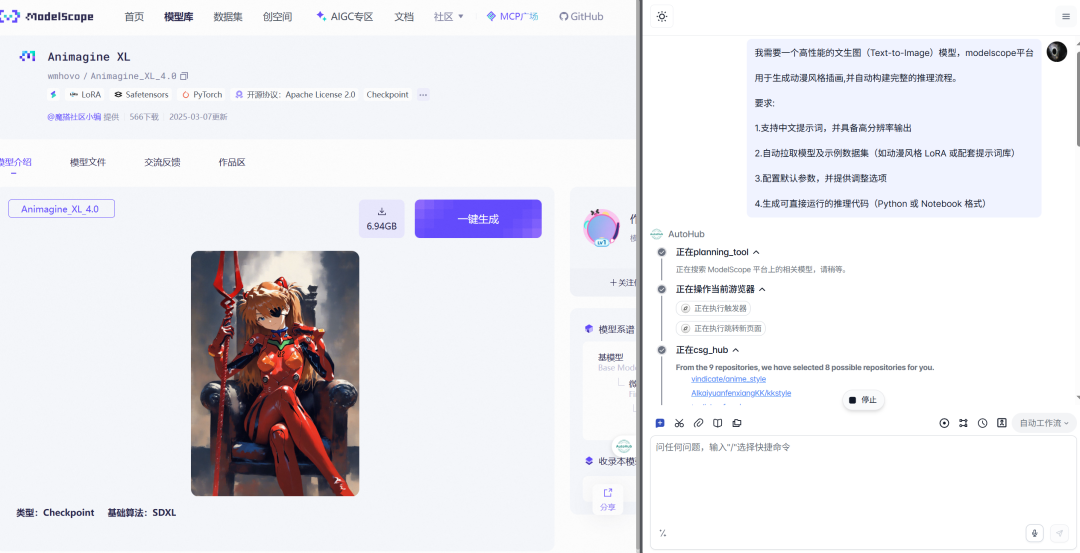The height and width of the screenshot is (553, 1080).
Task: Stop generation with 停止 button
Action: click(863, 400)
